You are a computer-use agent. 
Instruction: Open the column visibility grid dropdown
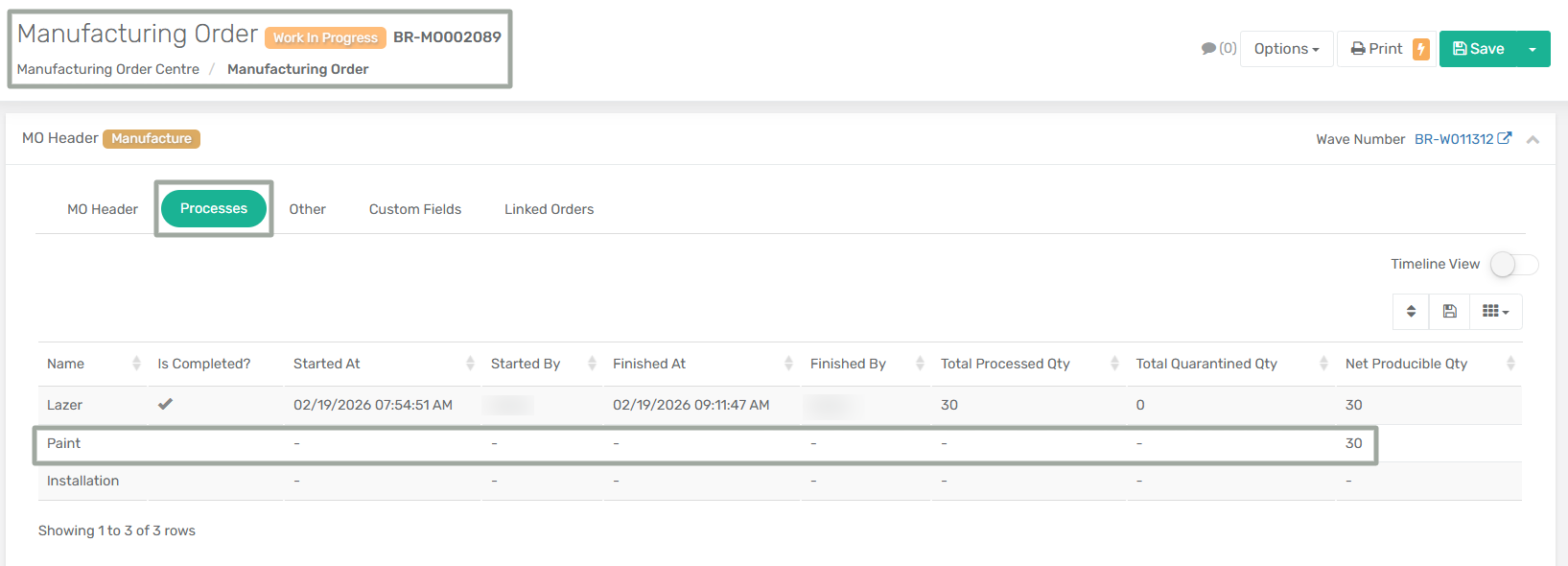click(x=1495, y=311)
